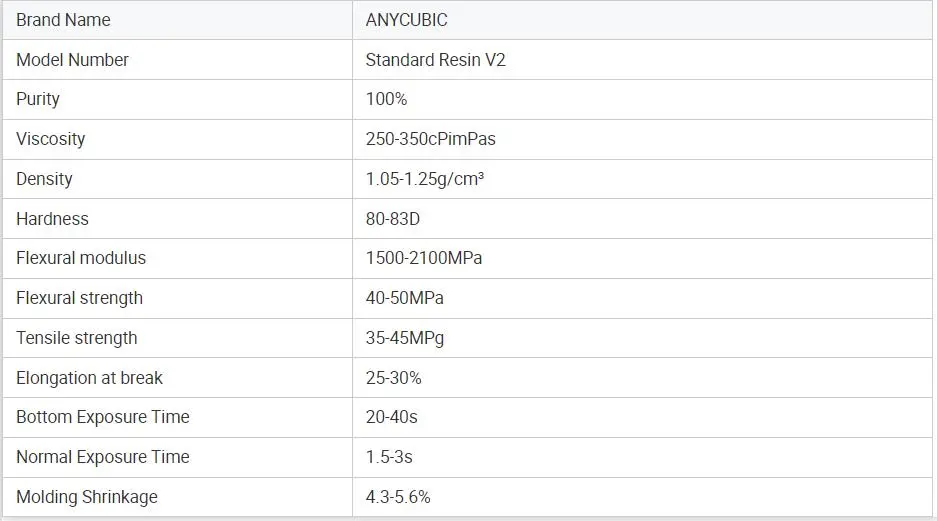This screenshot has height=521, width=937.
Task: Select the 1.05-1.25g/cm³ density value
Action: (x=425, y=179)
